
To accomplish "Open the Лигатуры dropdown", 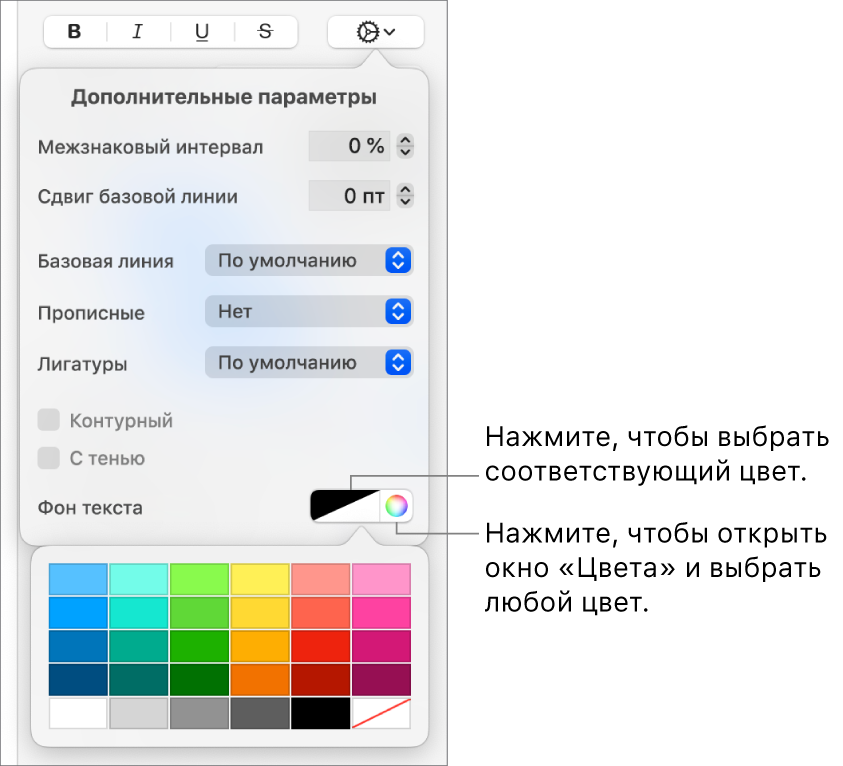I will pyautogui.click(x=309, y=363).
